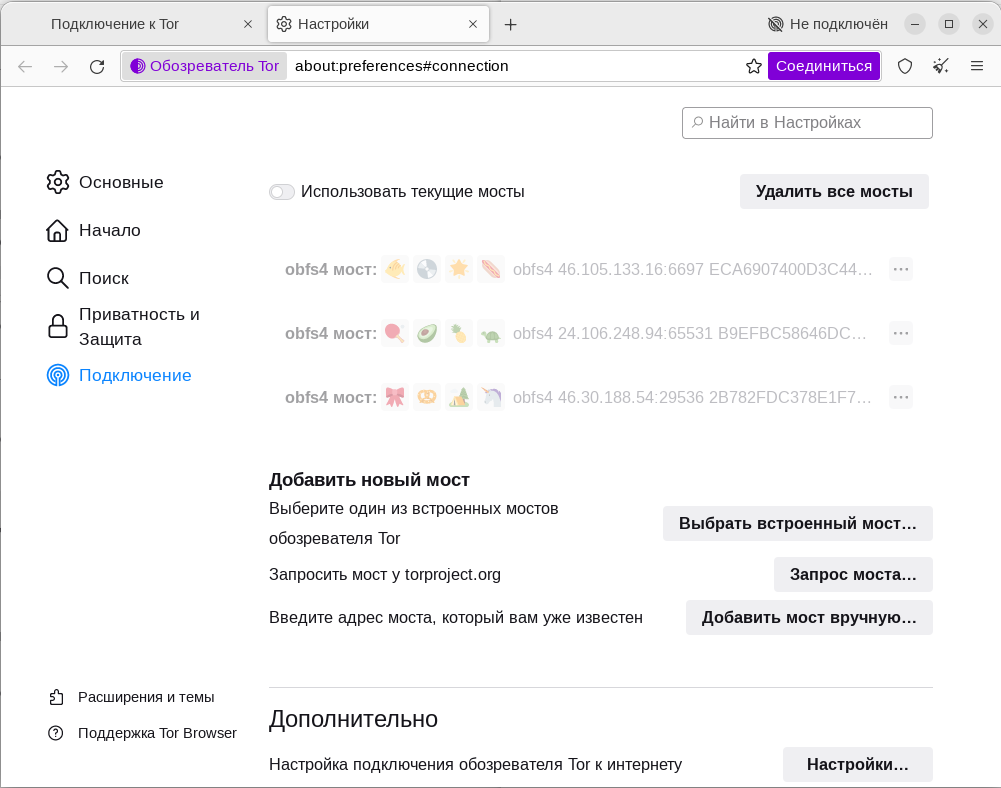The image size is (1001, 788).
Task: Click the obfs4 24.106.248.94:65531 bridge text
Action: click(689, 333)
